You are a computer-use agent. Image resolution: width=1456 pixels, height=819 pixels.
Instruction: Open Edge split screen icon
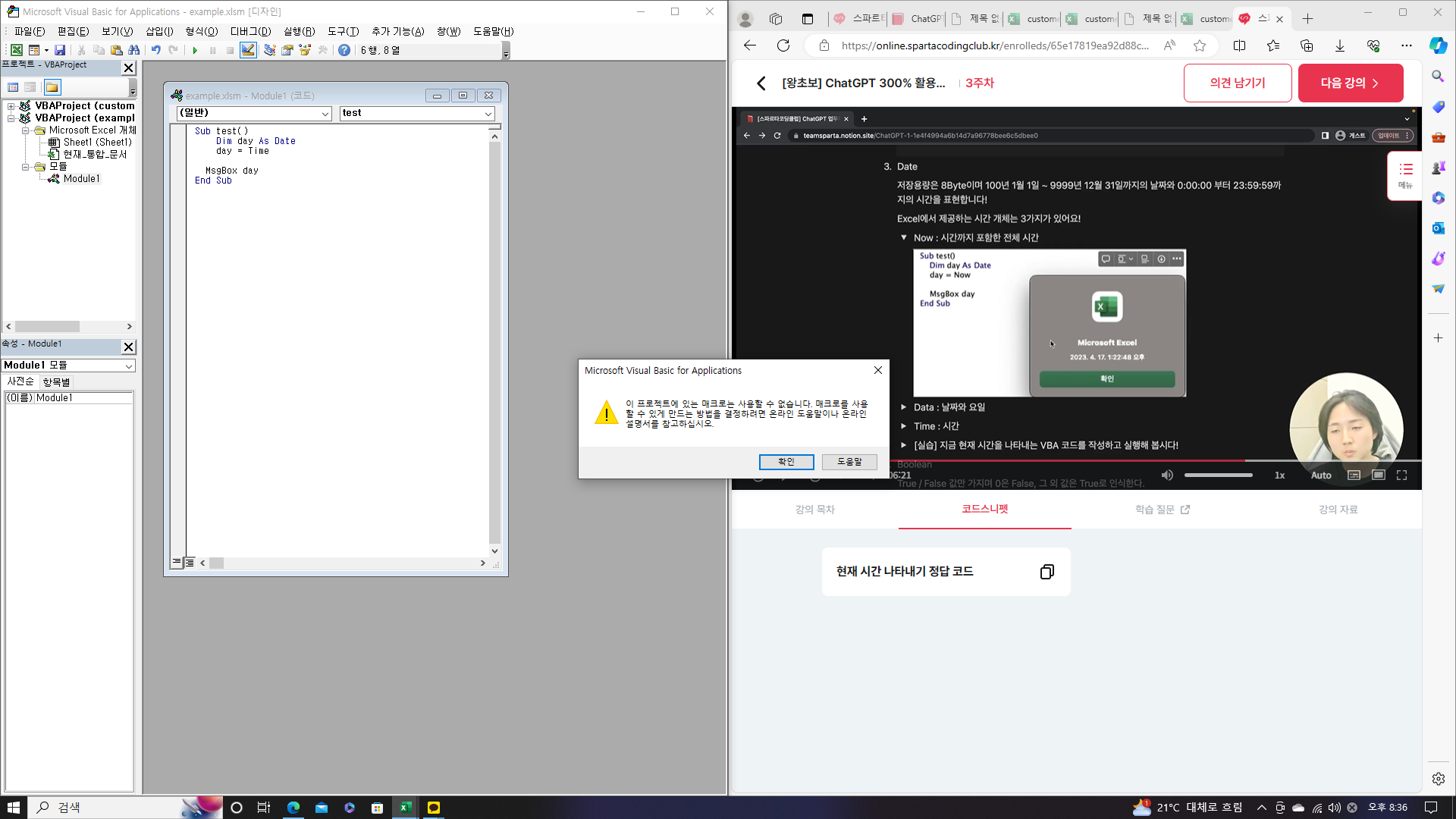pos(1240,45)
